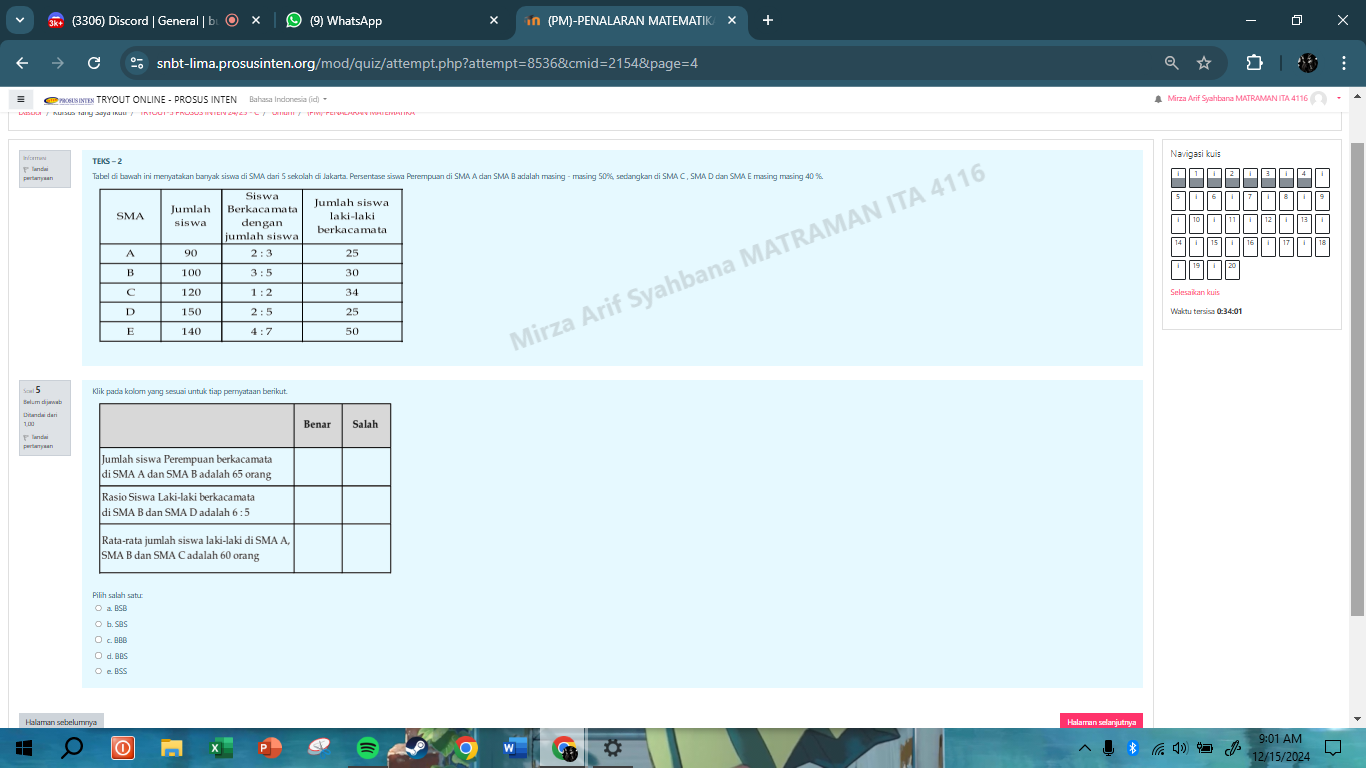
Task: Jump to question 9 in quiz navigation
Action: [x=1322, y=201]
